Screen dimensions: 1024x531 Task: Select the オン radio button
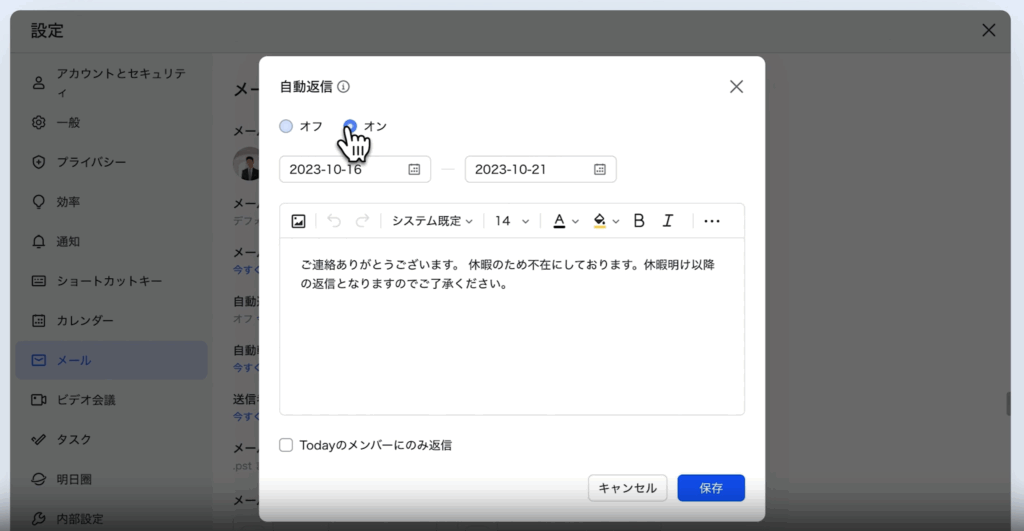pos(350,126)
